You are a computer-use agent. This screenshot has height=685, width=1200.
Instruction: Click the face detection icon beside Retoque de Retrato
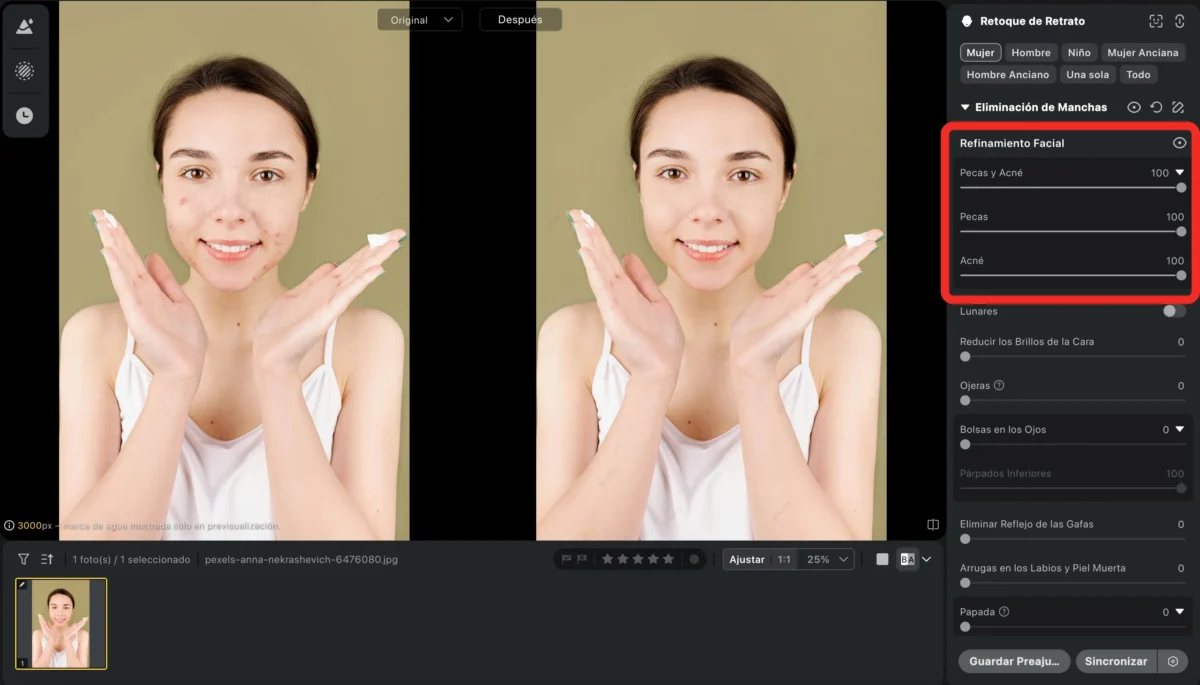point(1156,21)
